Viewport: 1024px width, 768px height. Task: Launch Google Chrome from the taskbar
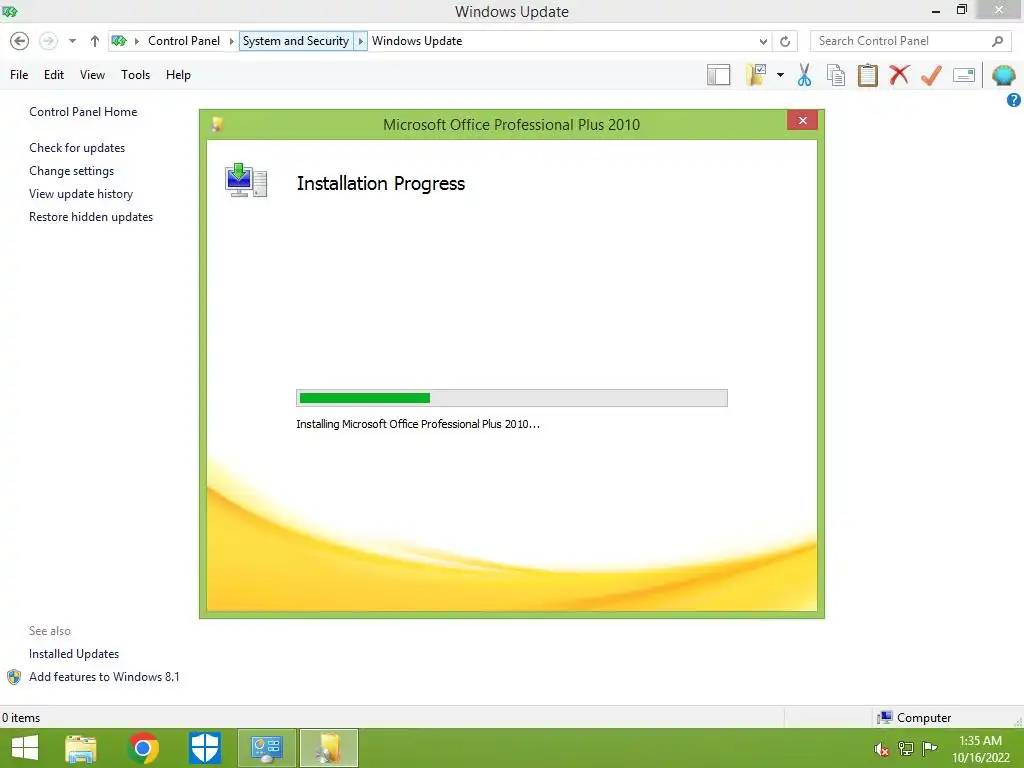(x=143, y=748)
